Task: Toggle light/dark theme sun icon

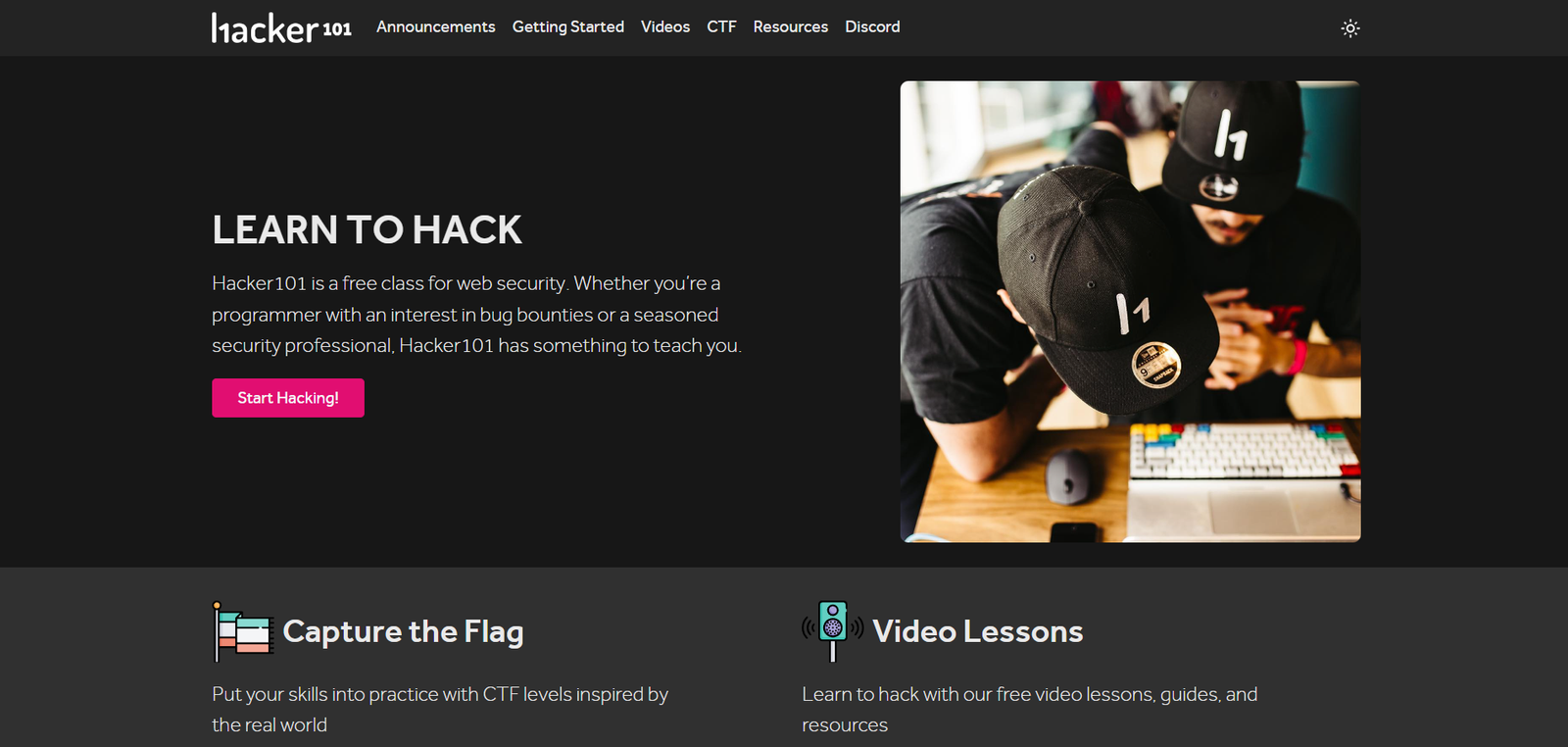Action: click(x=1350, y=28)
